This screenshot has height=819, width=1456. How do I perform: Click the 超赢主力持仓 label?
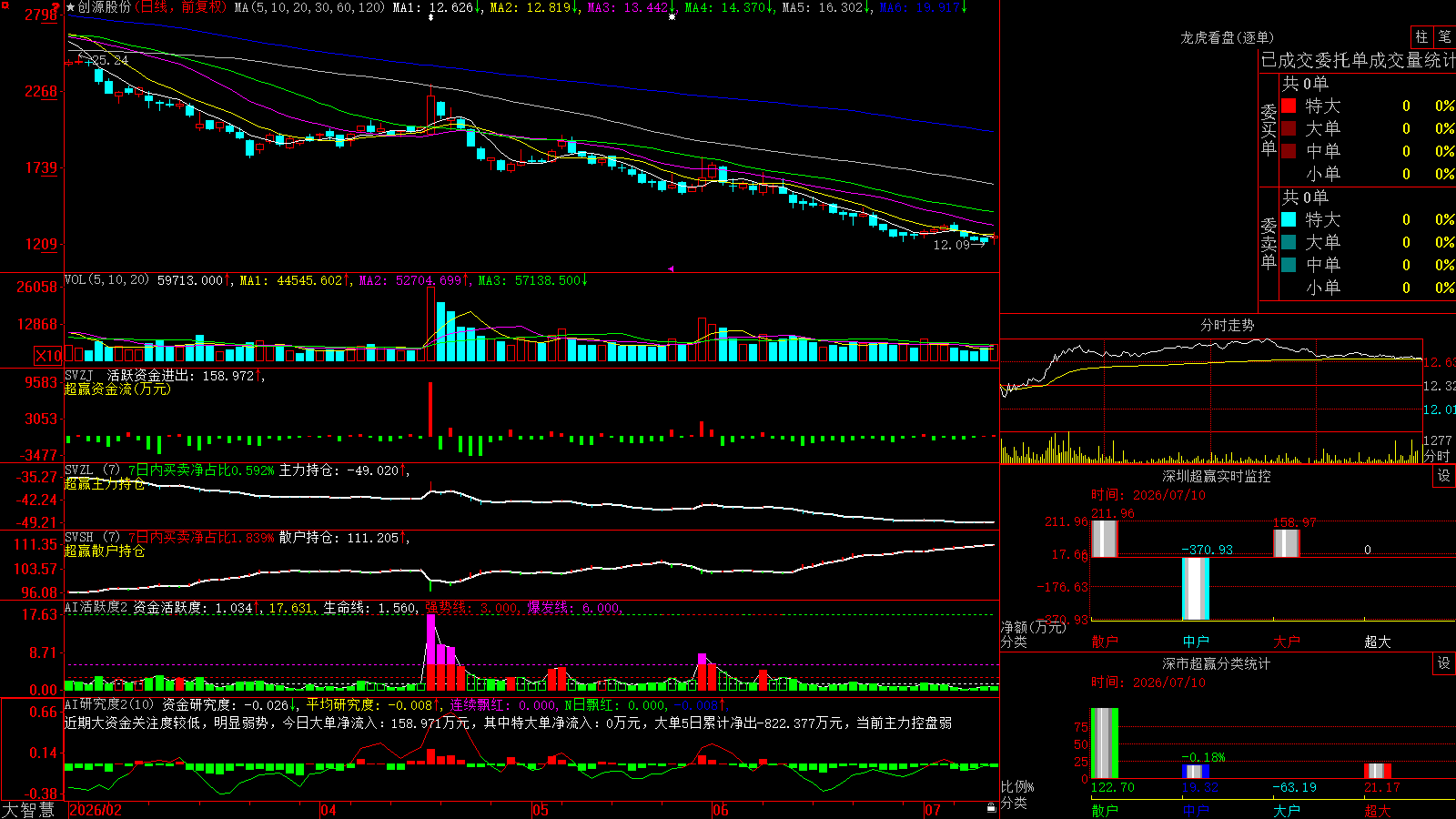click(x=105, y=484)
